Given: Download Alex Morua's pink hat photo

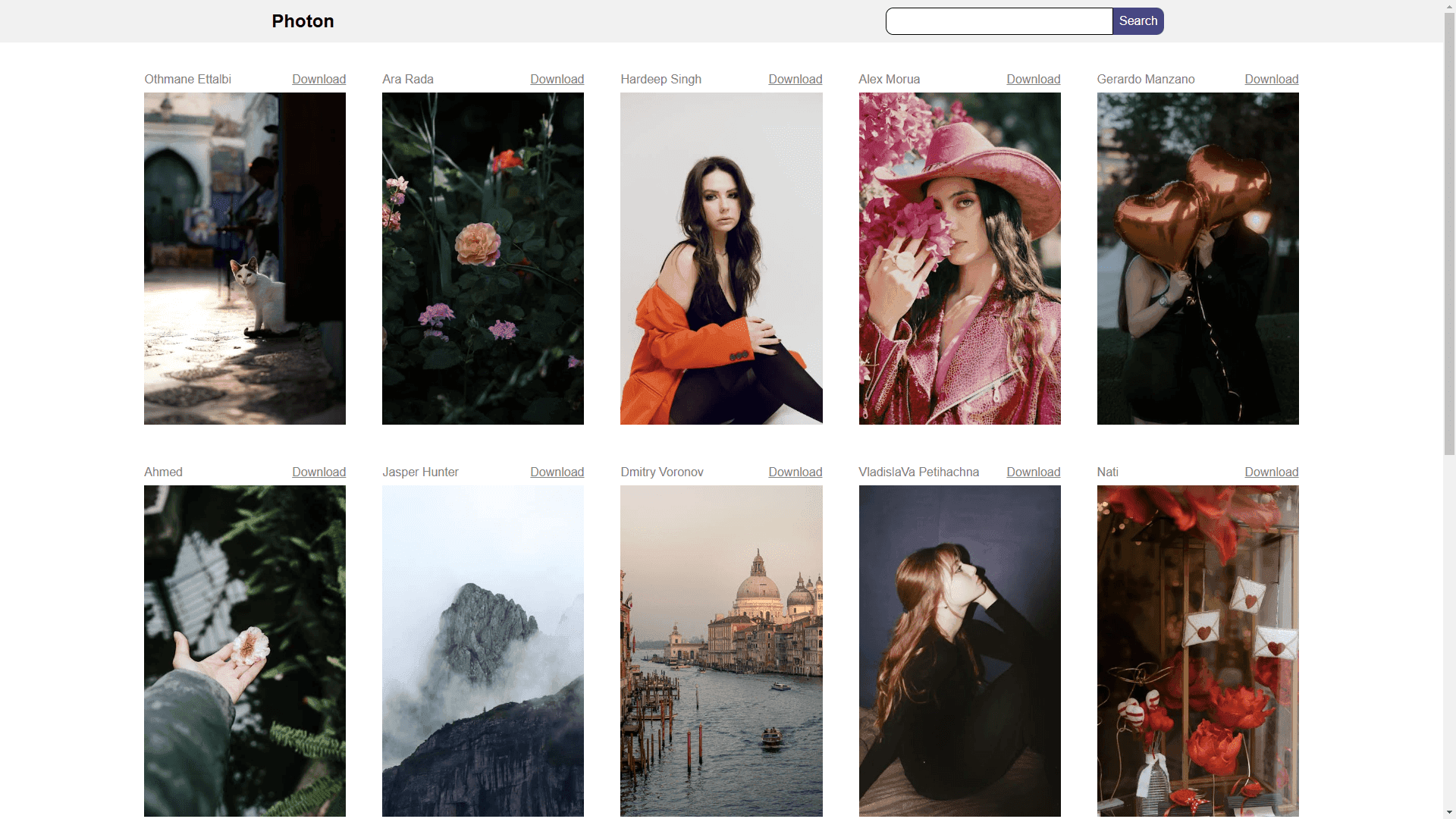Looking at the screenshot, I should pyautogui.click(x=1033, y=79).
